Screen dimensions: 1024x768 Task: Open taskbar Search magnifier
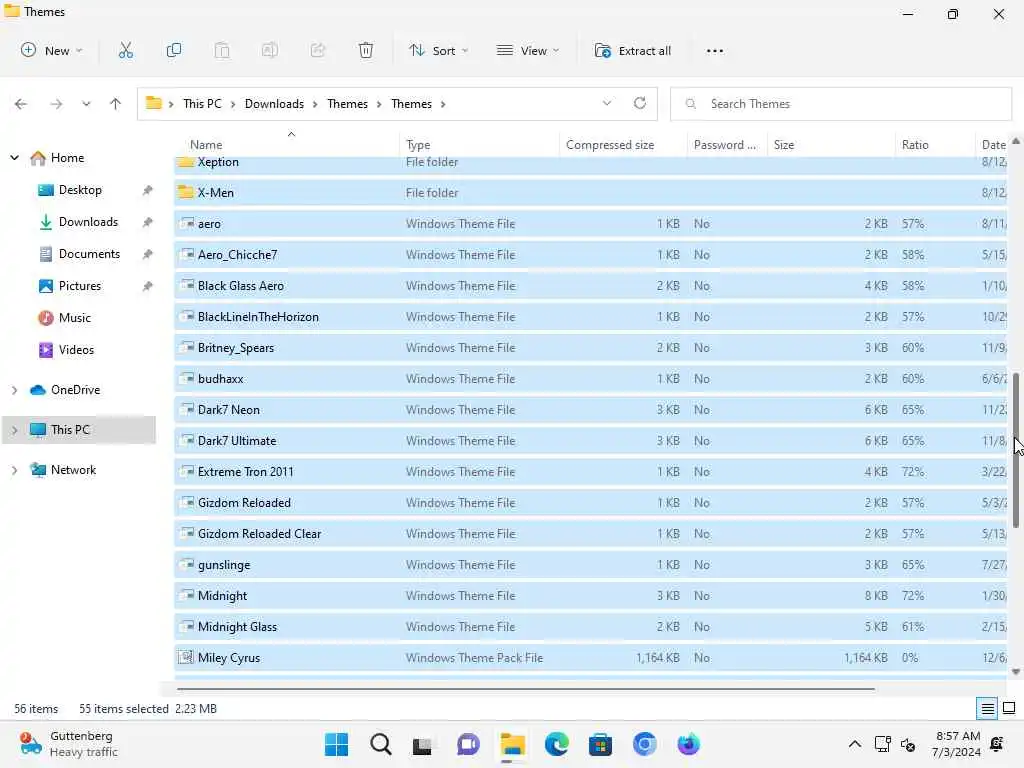(381, 744)
